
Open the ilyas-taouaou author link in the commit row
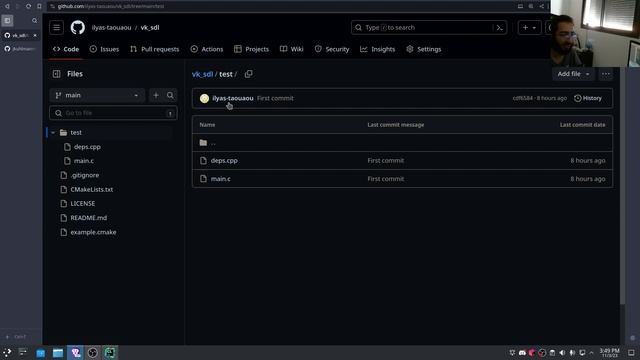point(233,98)
